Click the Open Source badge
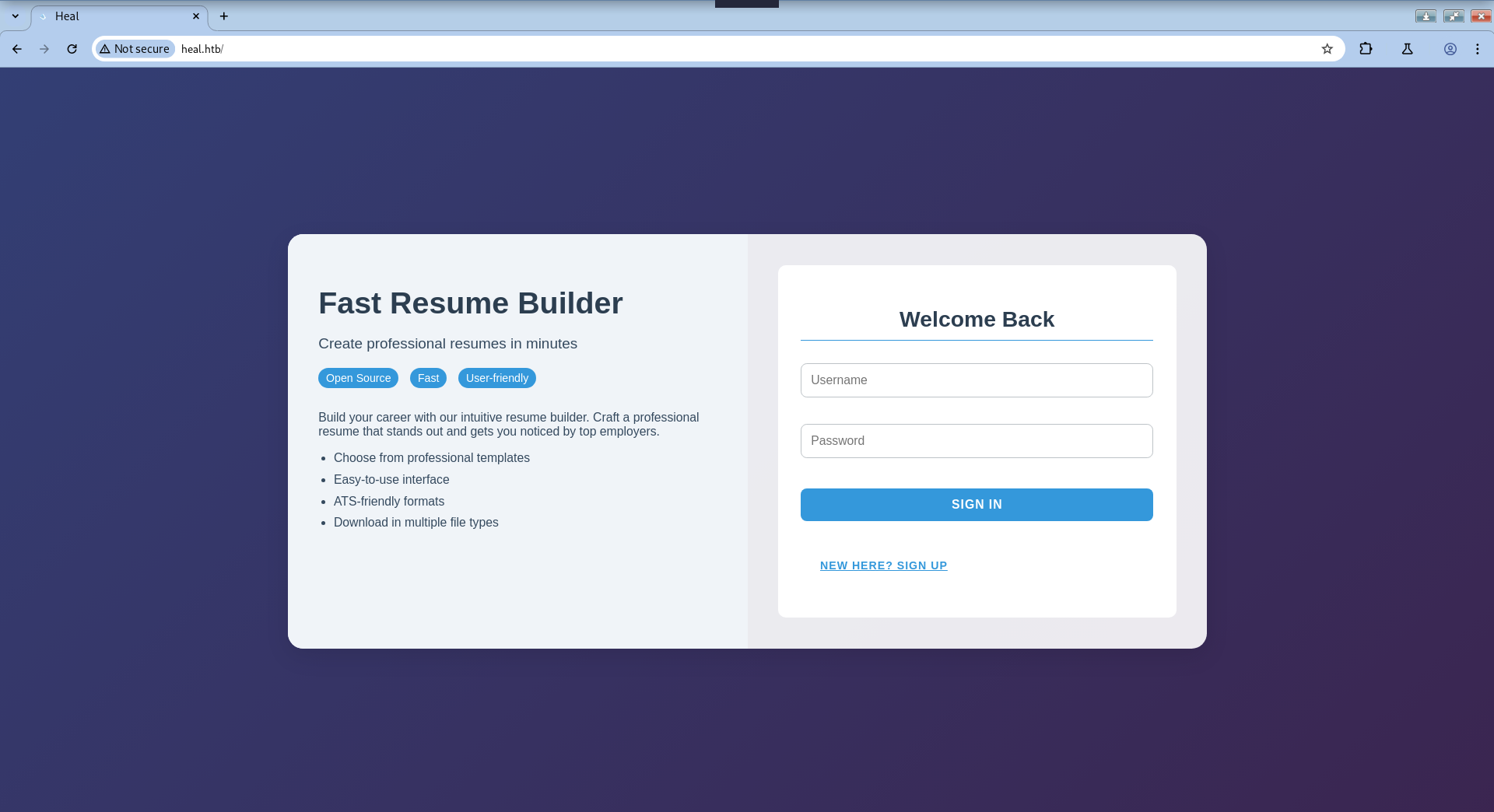 (x=358, y=378)
